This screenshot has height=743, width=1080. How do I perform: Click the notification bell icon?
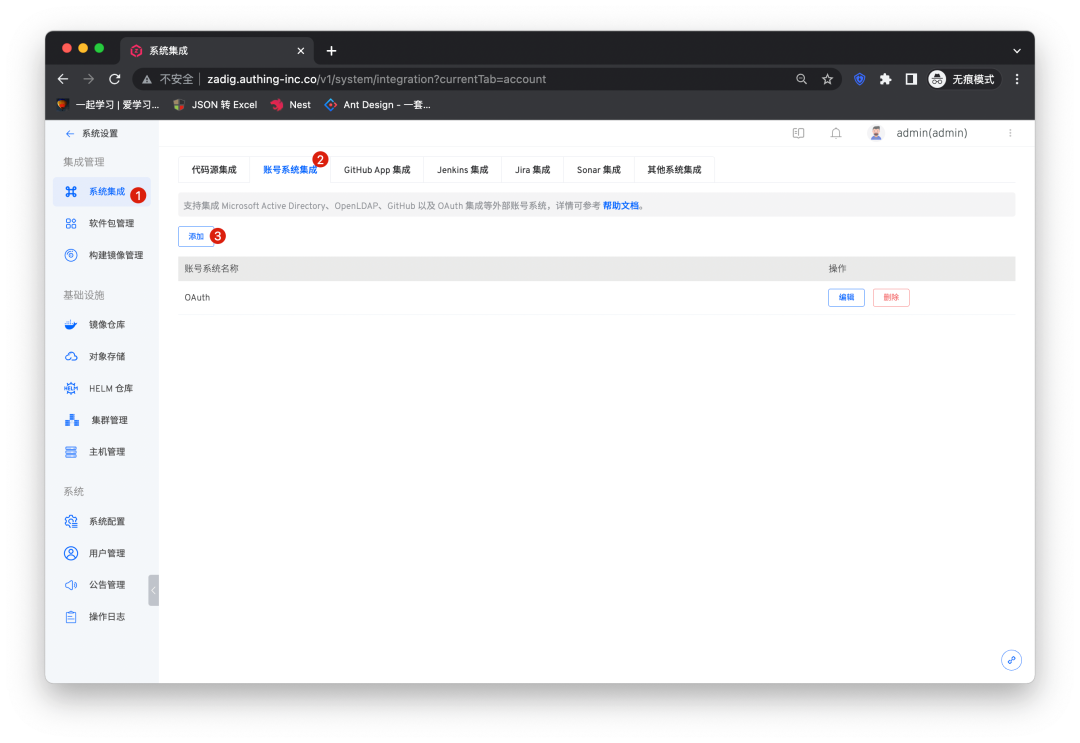click(835, 133)
